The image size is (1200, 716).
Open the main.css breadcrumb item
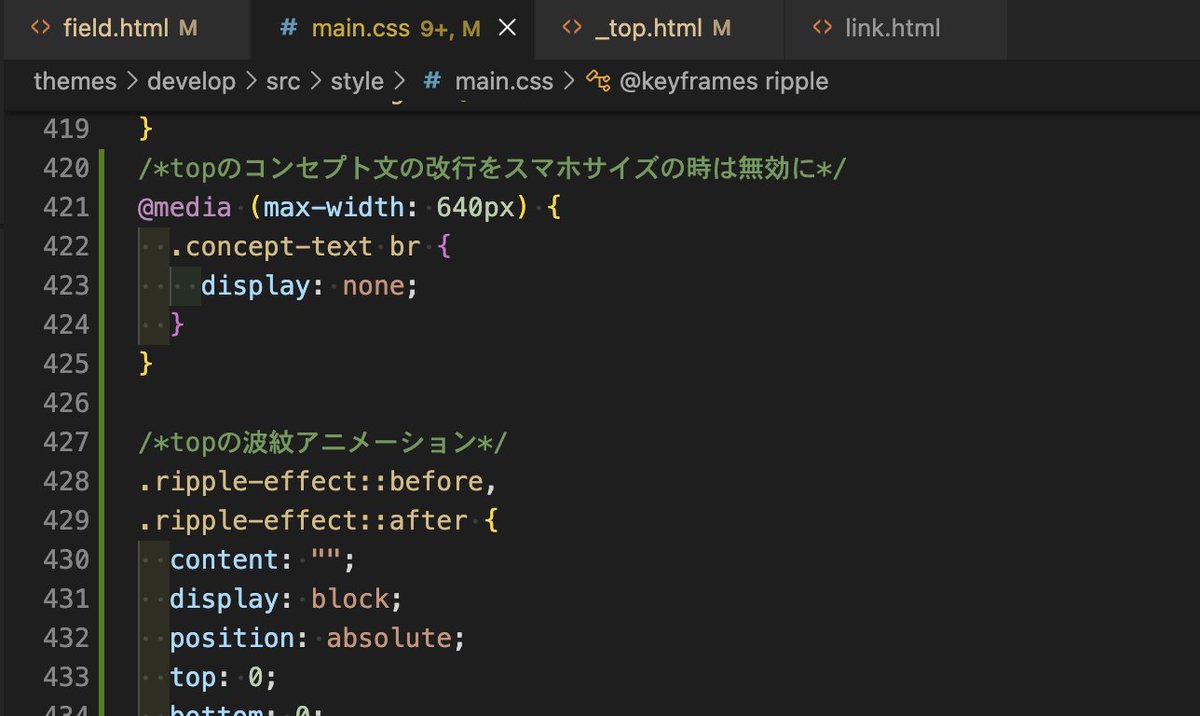[504, 81]
